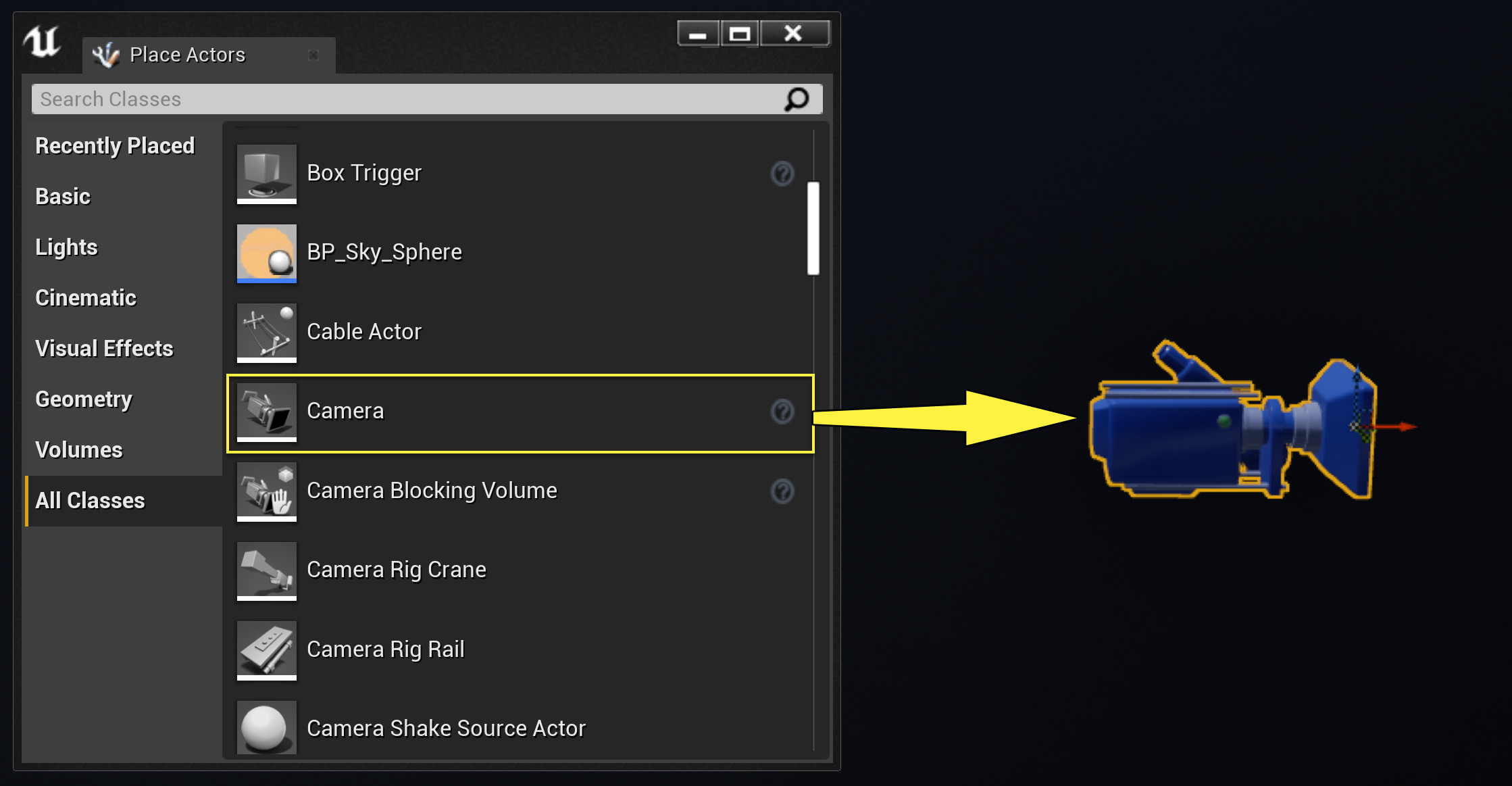Click the actor list scrollbar thumb
This screenshot has width=1512, height=786.
[x=813, y=228]
